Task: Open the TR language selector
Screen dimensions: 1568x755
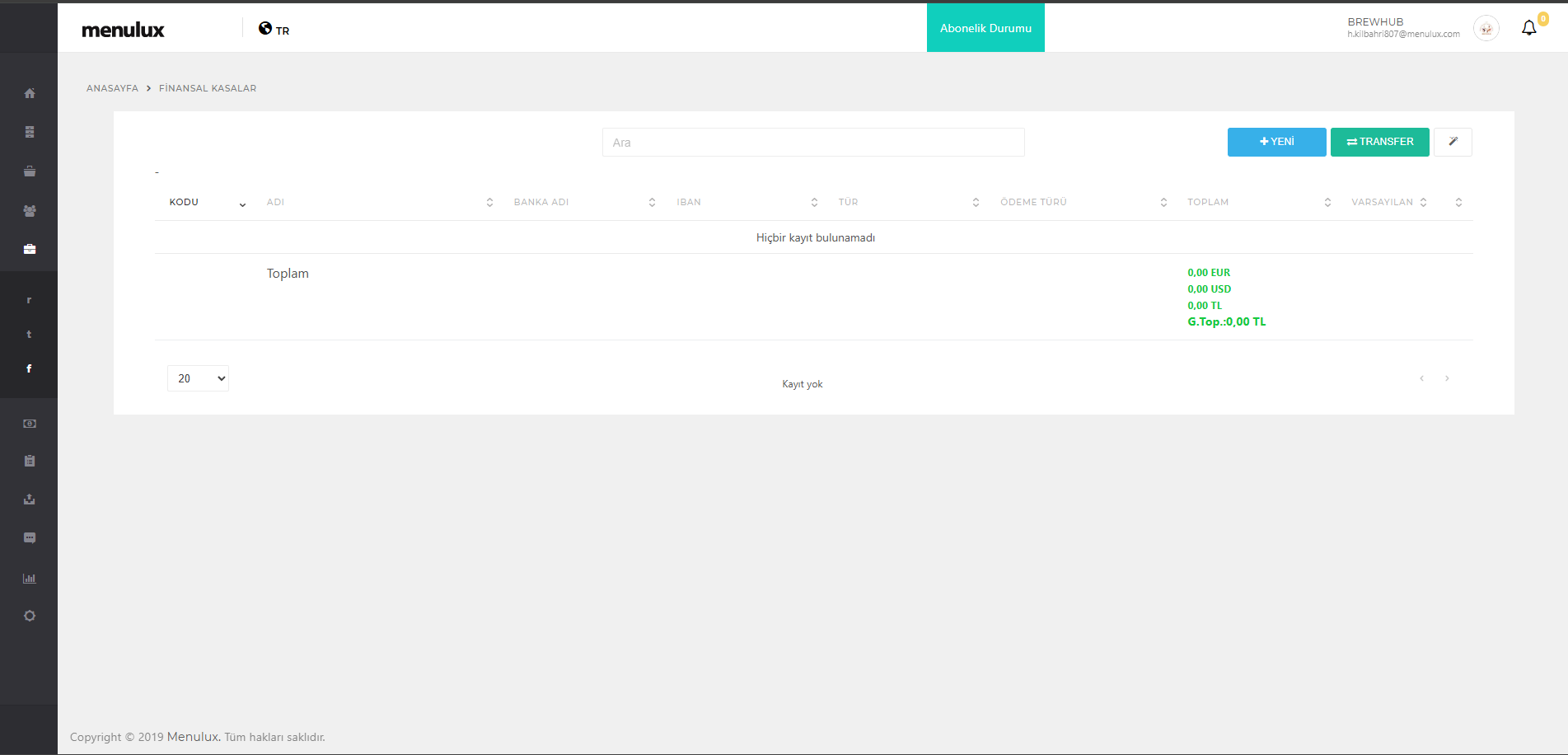Action: tap(274, 30)
